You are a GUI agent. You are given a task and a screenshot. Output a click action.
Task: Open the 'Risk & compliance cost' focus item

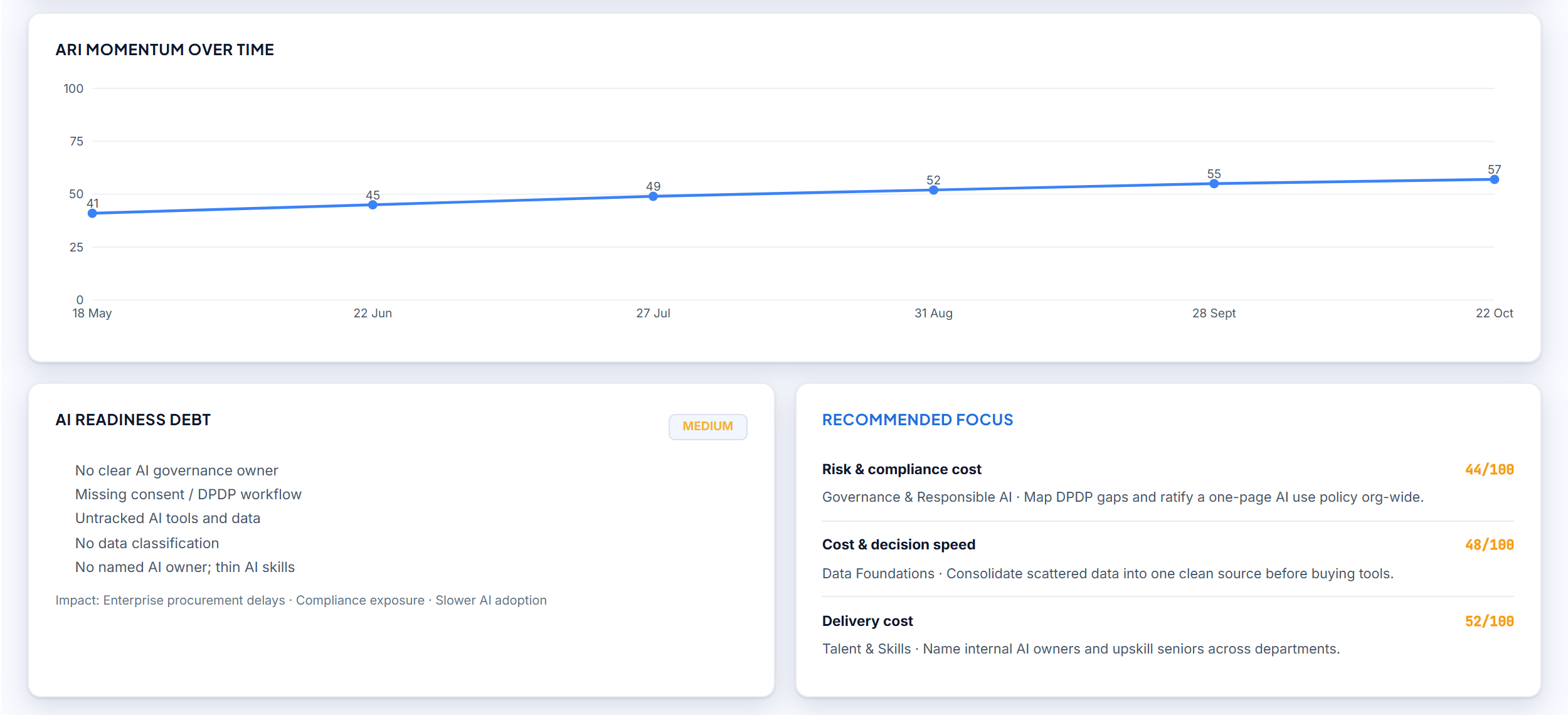901,469
